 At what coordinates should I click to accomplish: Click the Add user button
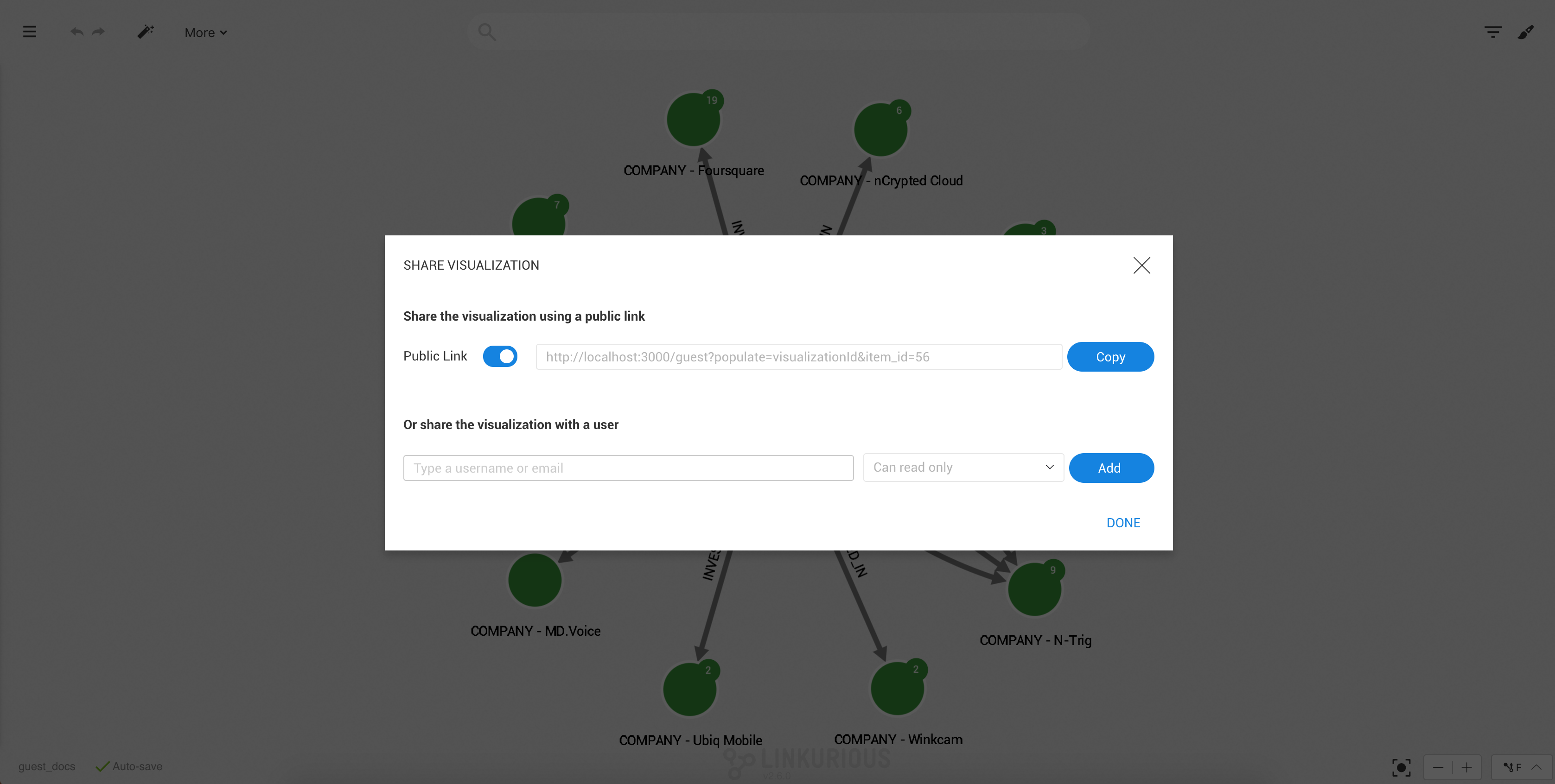click(x=1111, y=468)
